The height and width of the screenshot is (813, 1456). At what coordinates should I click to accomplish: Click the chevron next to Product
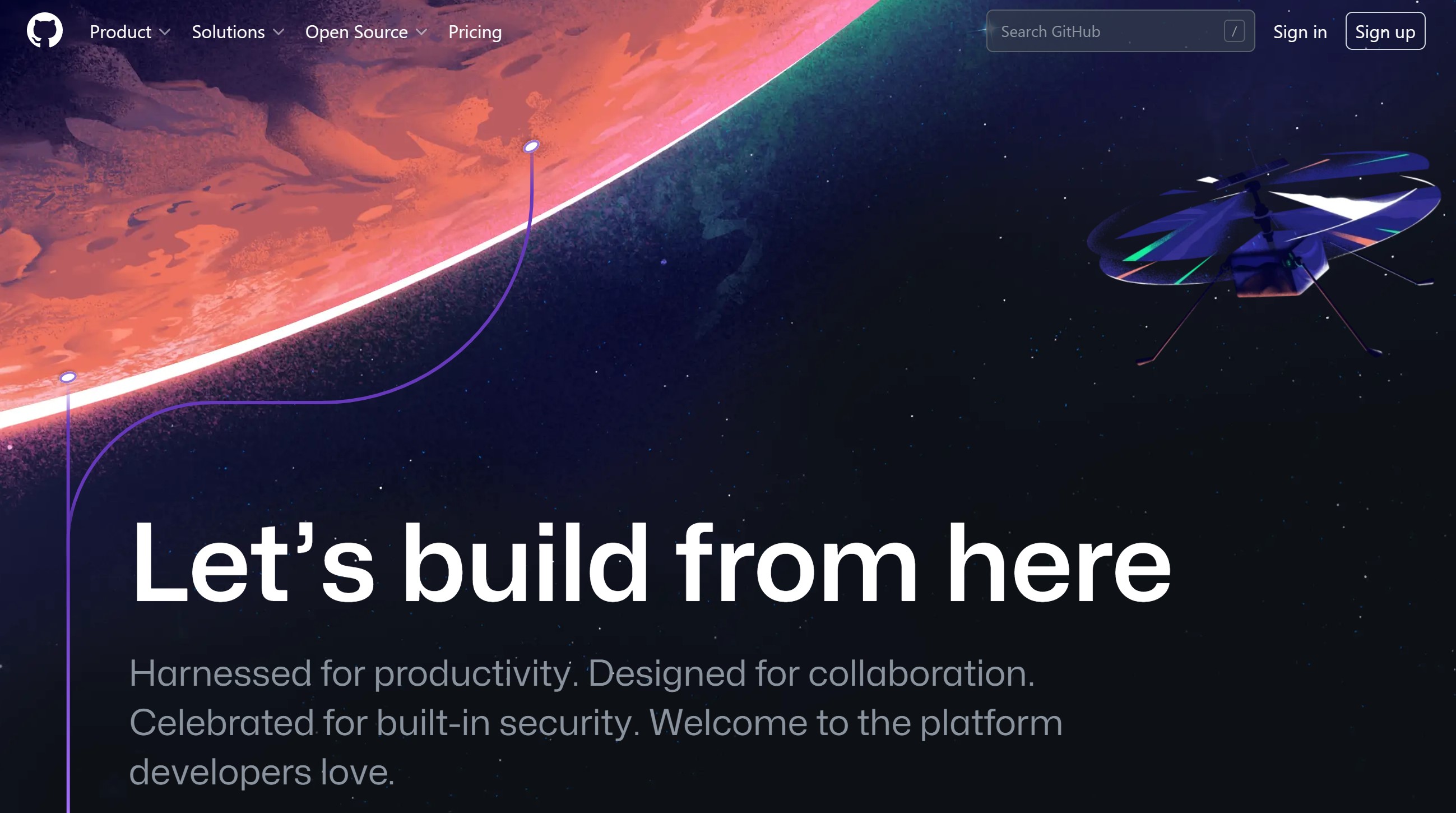point(164,32)
